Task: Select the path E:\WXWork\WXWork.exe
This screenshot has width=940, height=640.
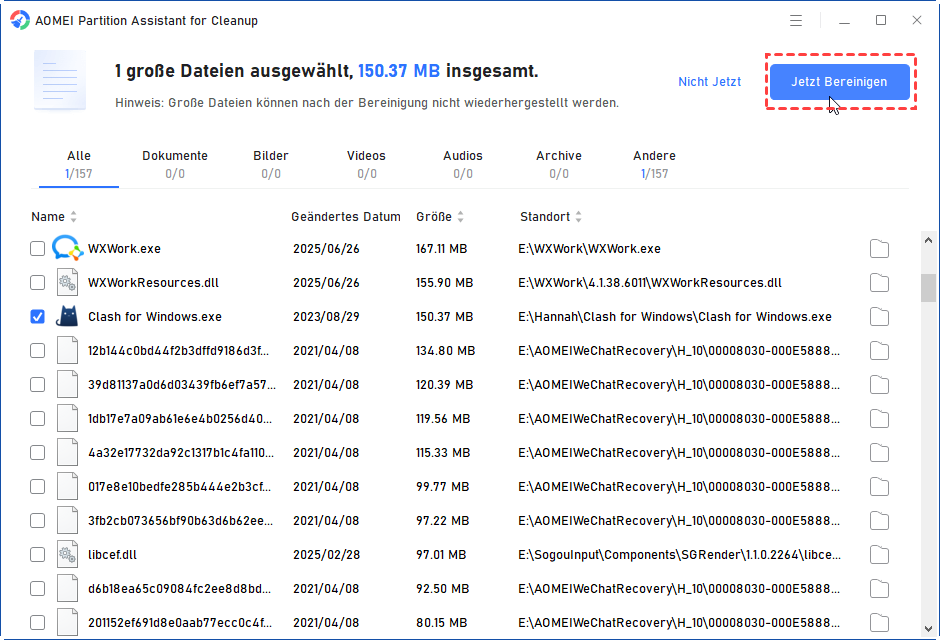Action: [589, 249]
